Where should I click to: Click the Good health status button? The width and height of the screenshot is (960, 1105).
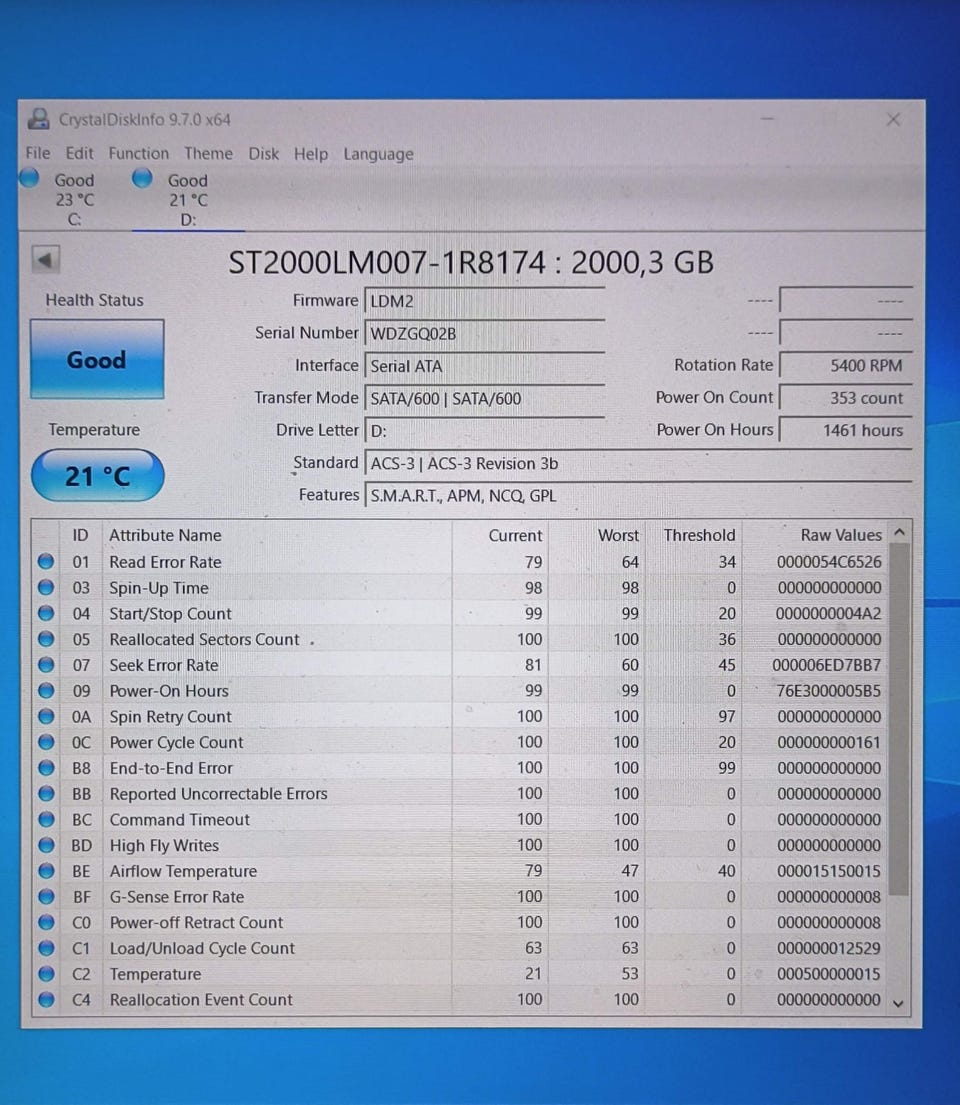pyautogui.click(x=97, y=359)
